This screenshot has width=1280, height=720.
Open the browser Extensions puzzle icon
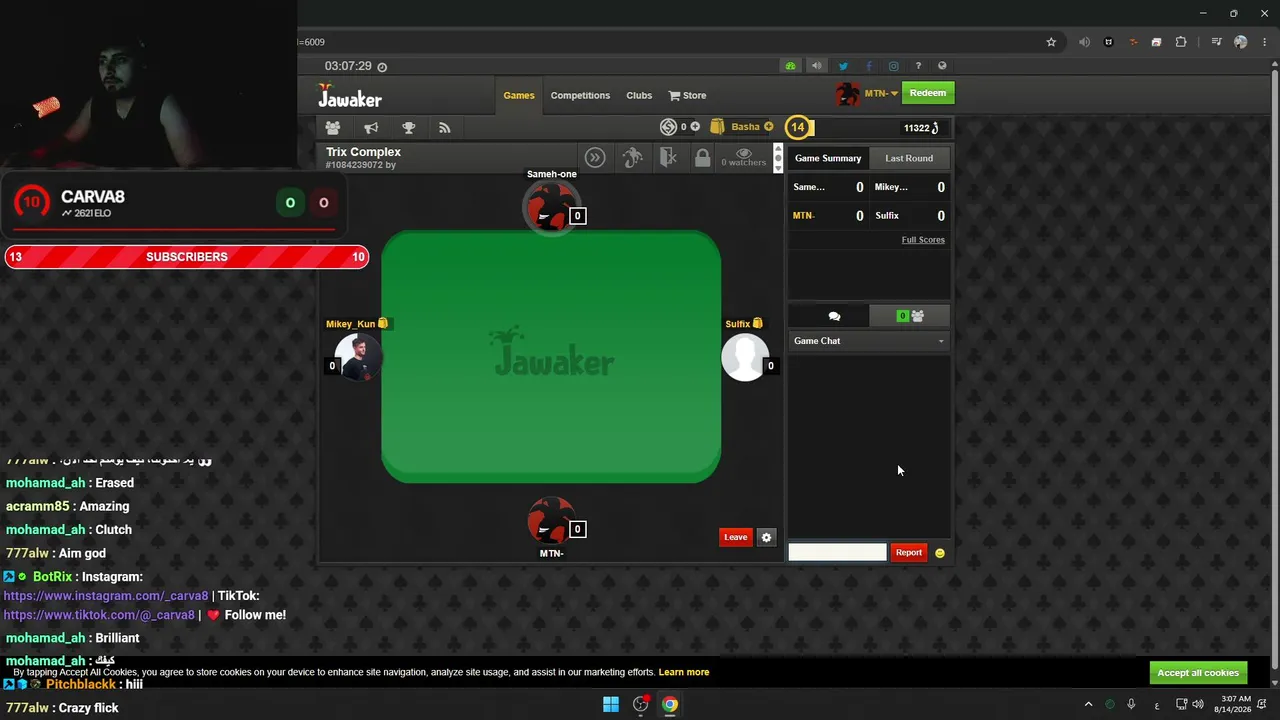(x=1181, y=42)
